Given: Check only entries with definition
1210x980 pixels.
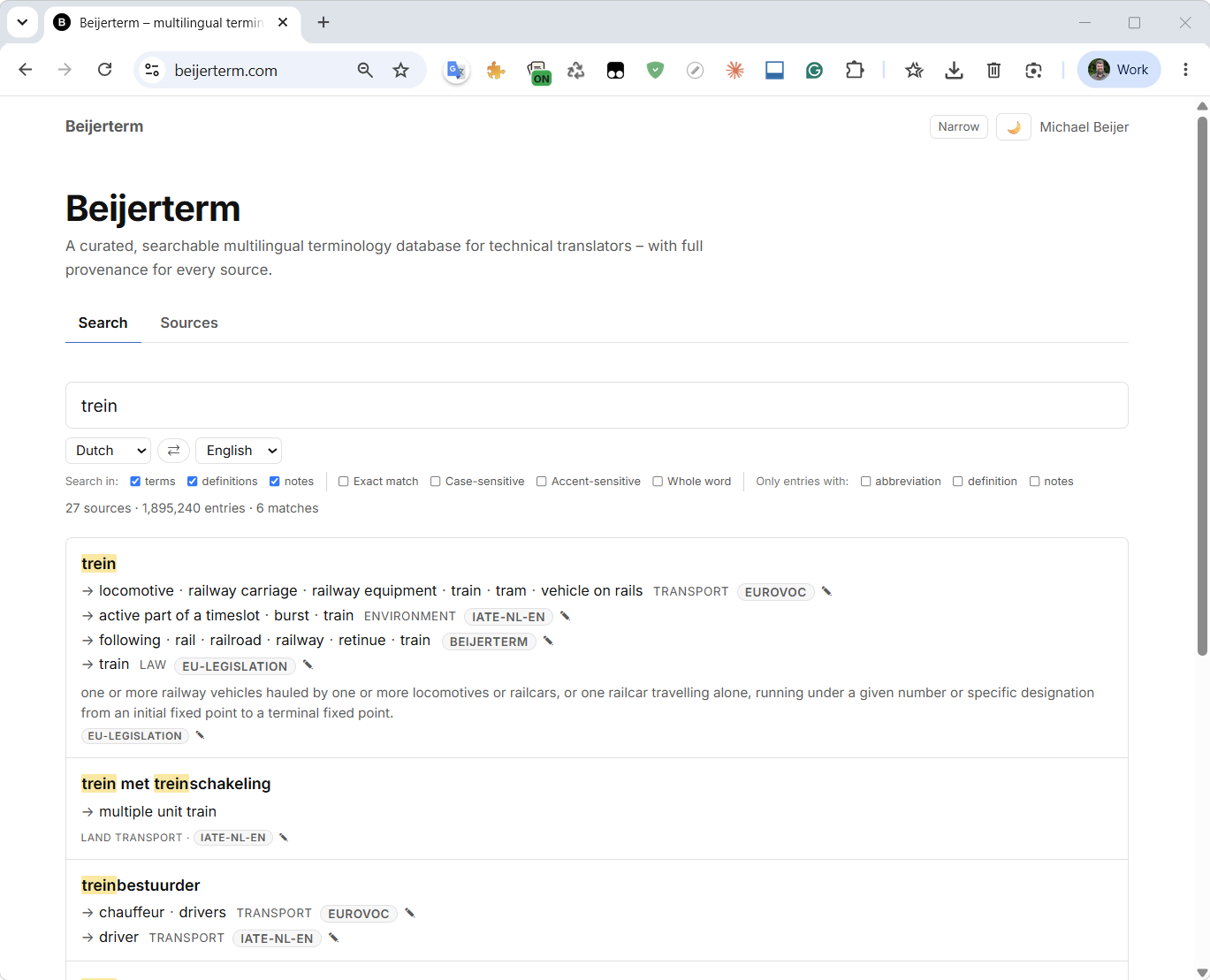Looking at the screenshot, I should pyautogui.click(x=958, y=482).
